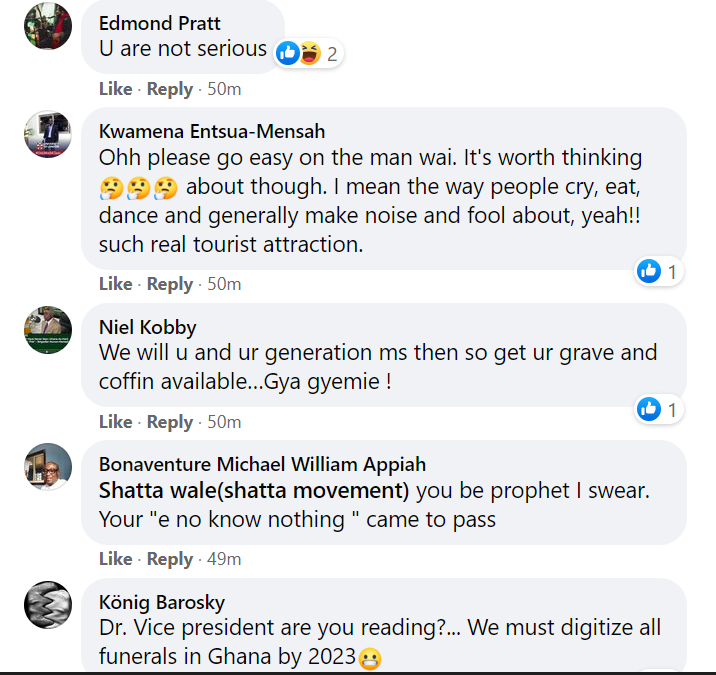The image size is (716, 675).
Task: Open Niel Kobby's profile avatar
Action: click(47, 330)
